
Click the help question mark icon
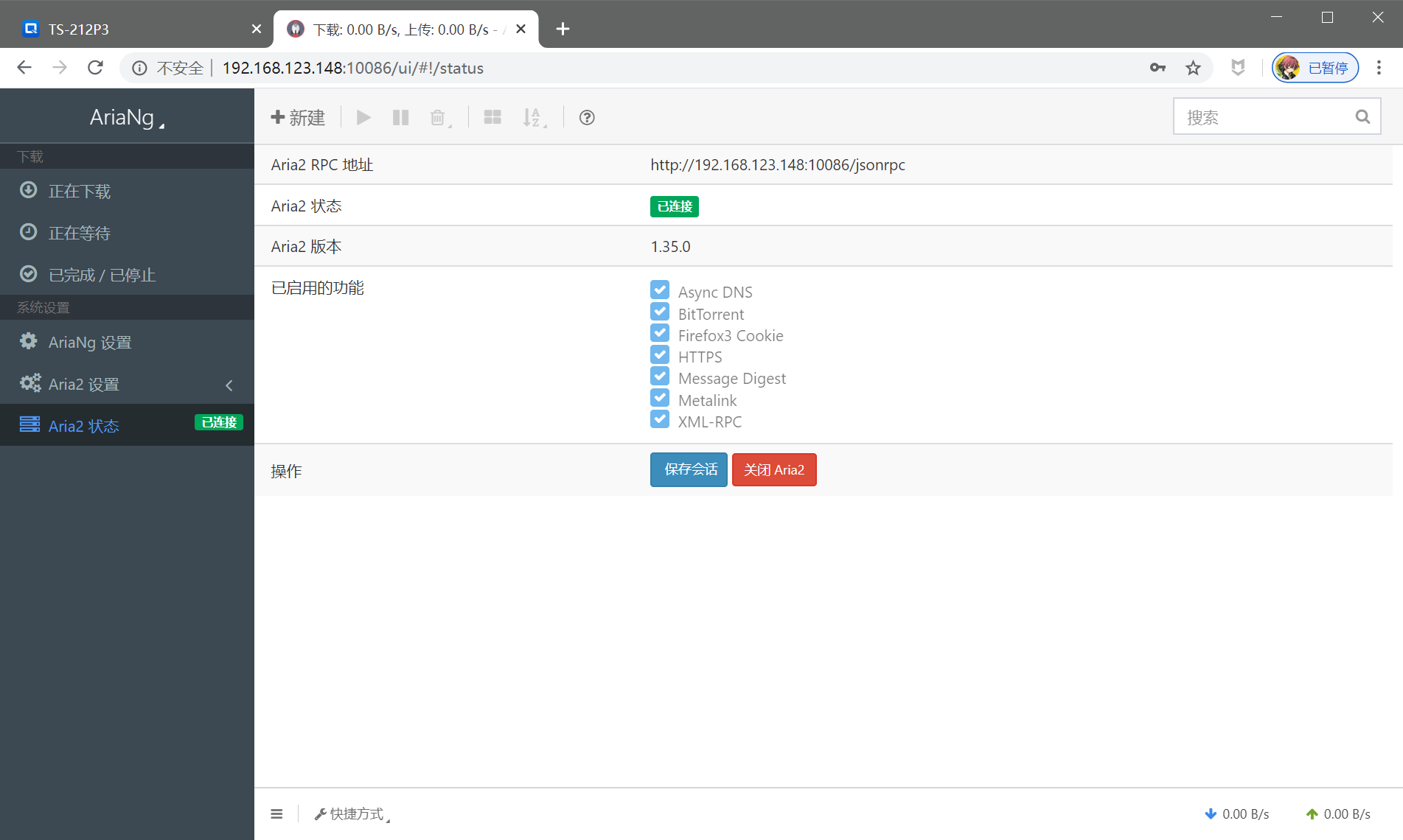587,117
